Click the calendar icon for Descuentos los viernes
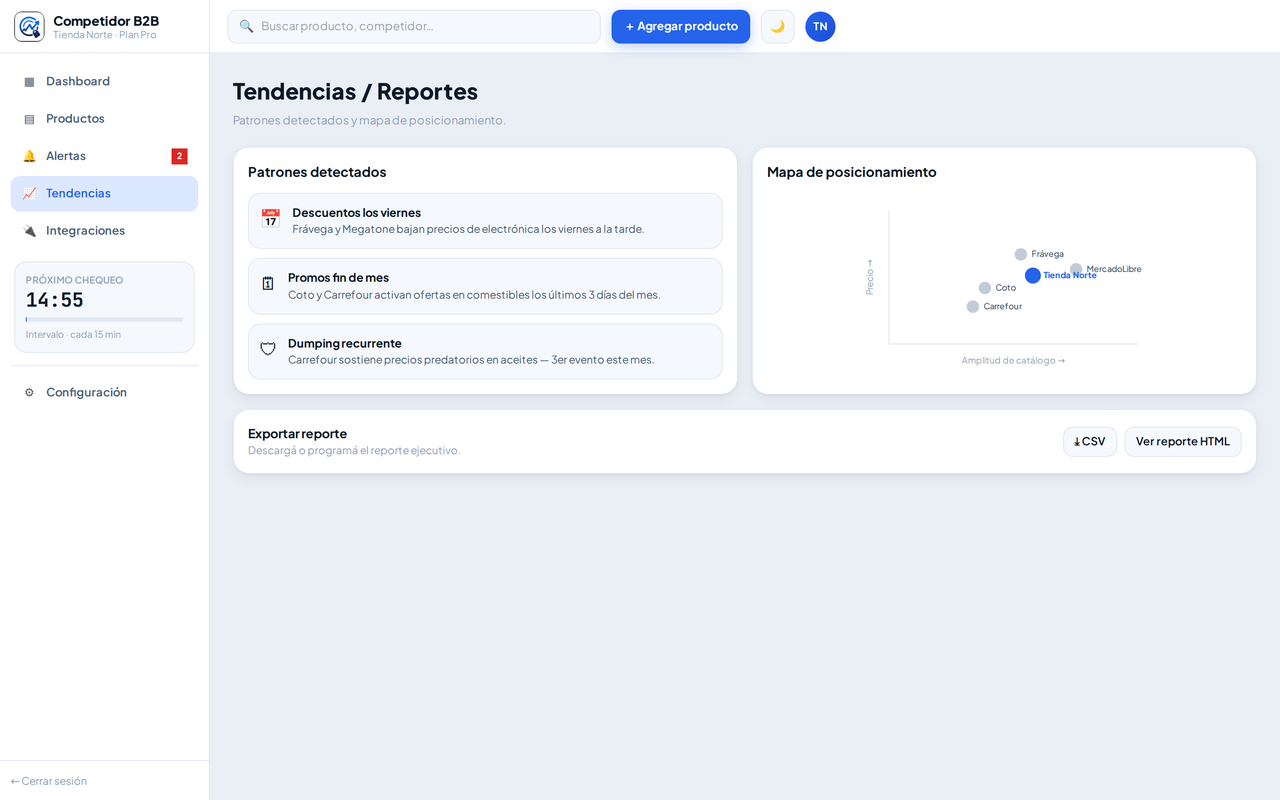Image resolution: width=1280 pixels, height=800 pixels. [x=270, y=219]
